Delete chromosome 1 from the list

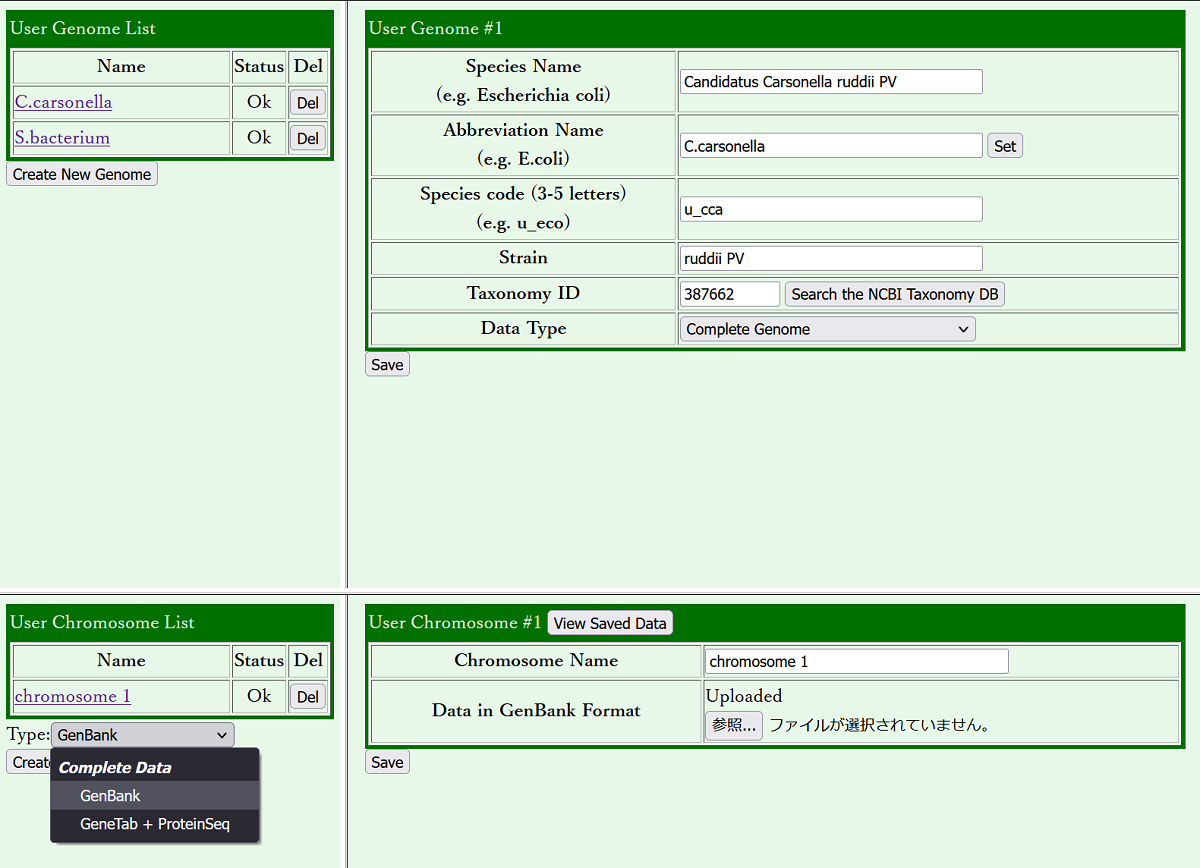(x=307, y=697)
